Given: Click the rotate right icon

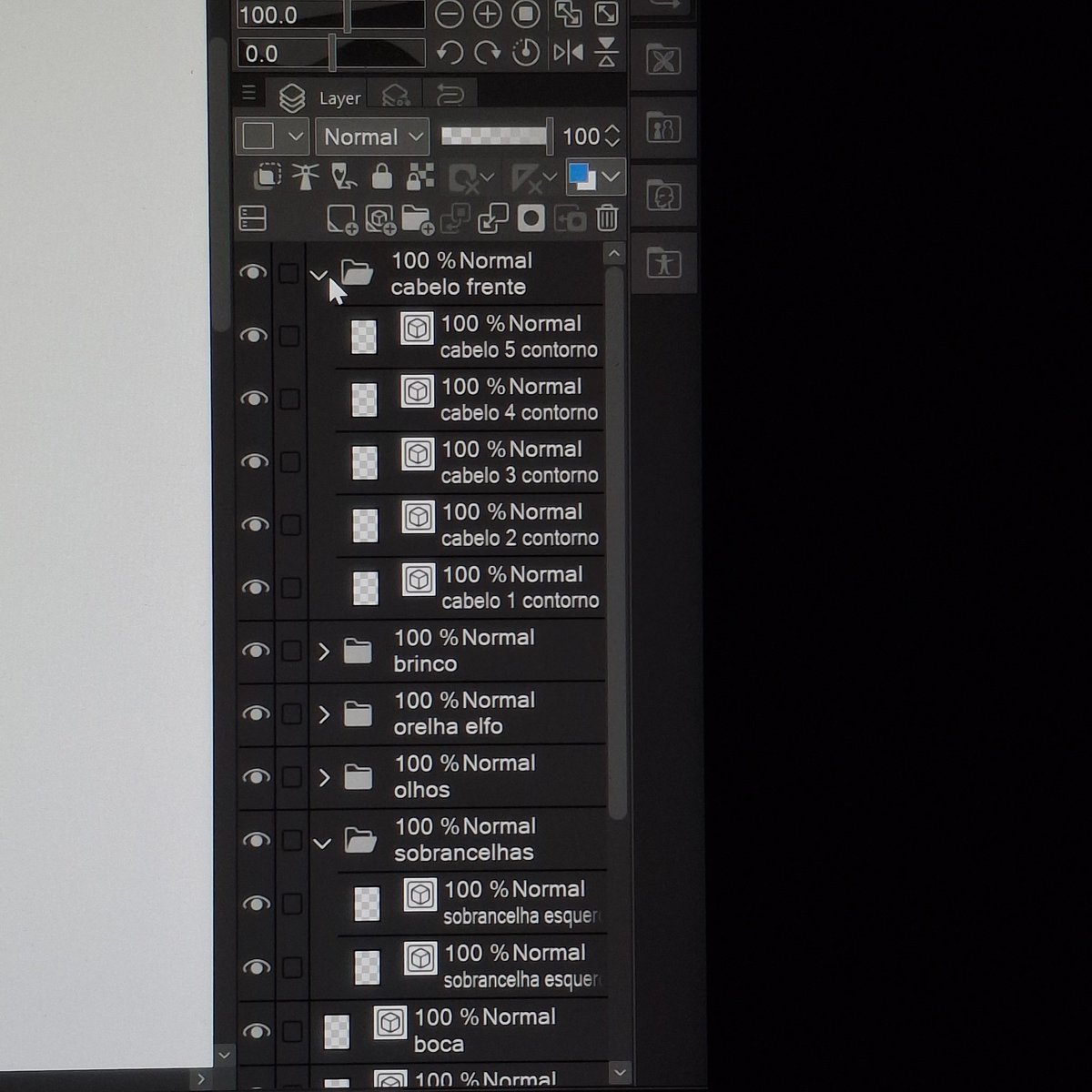Looking at the screenshot, I should coord(488,53).
